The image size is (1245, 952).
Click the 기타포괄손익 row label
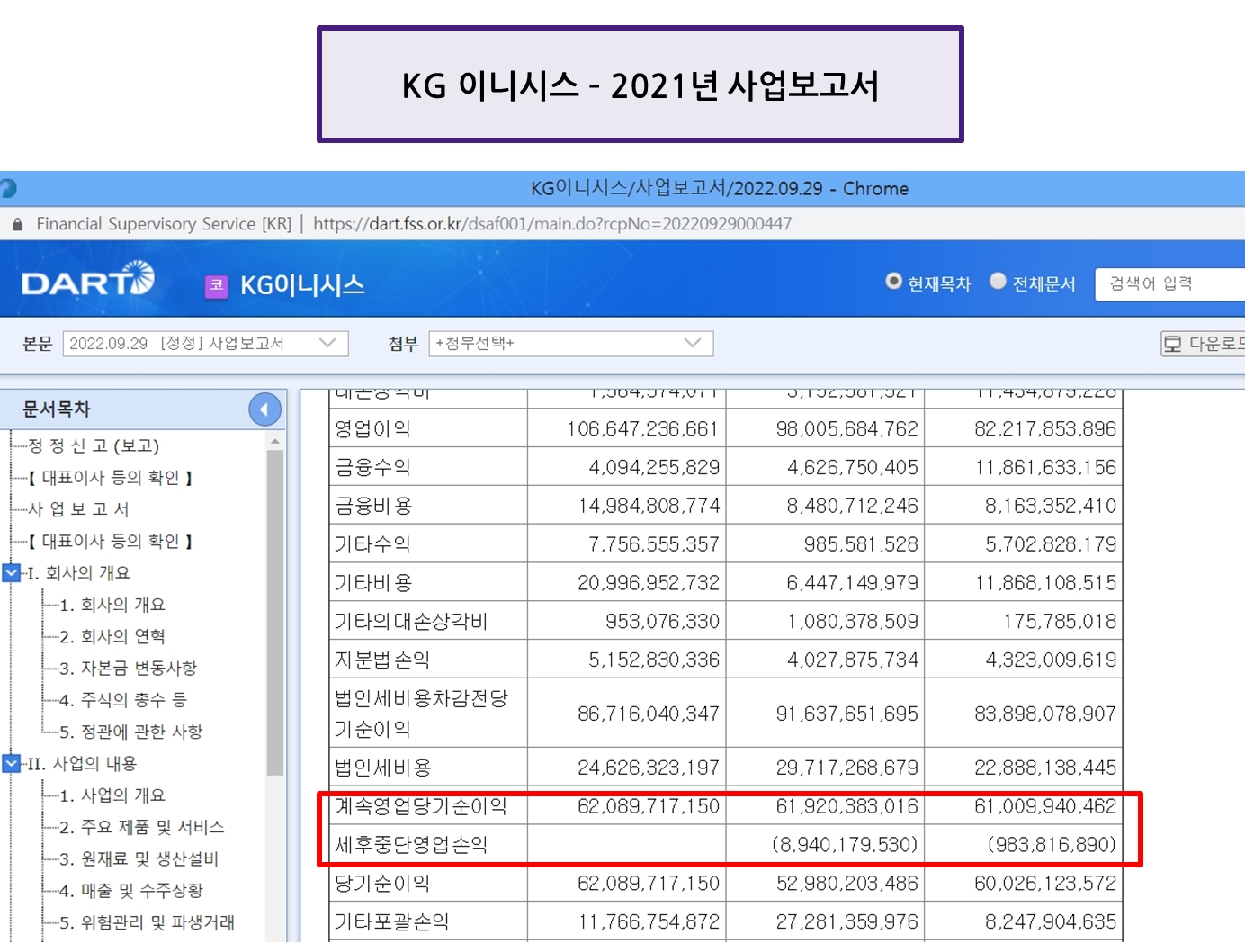(x=391, y=922)
